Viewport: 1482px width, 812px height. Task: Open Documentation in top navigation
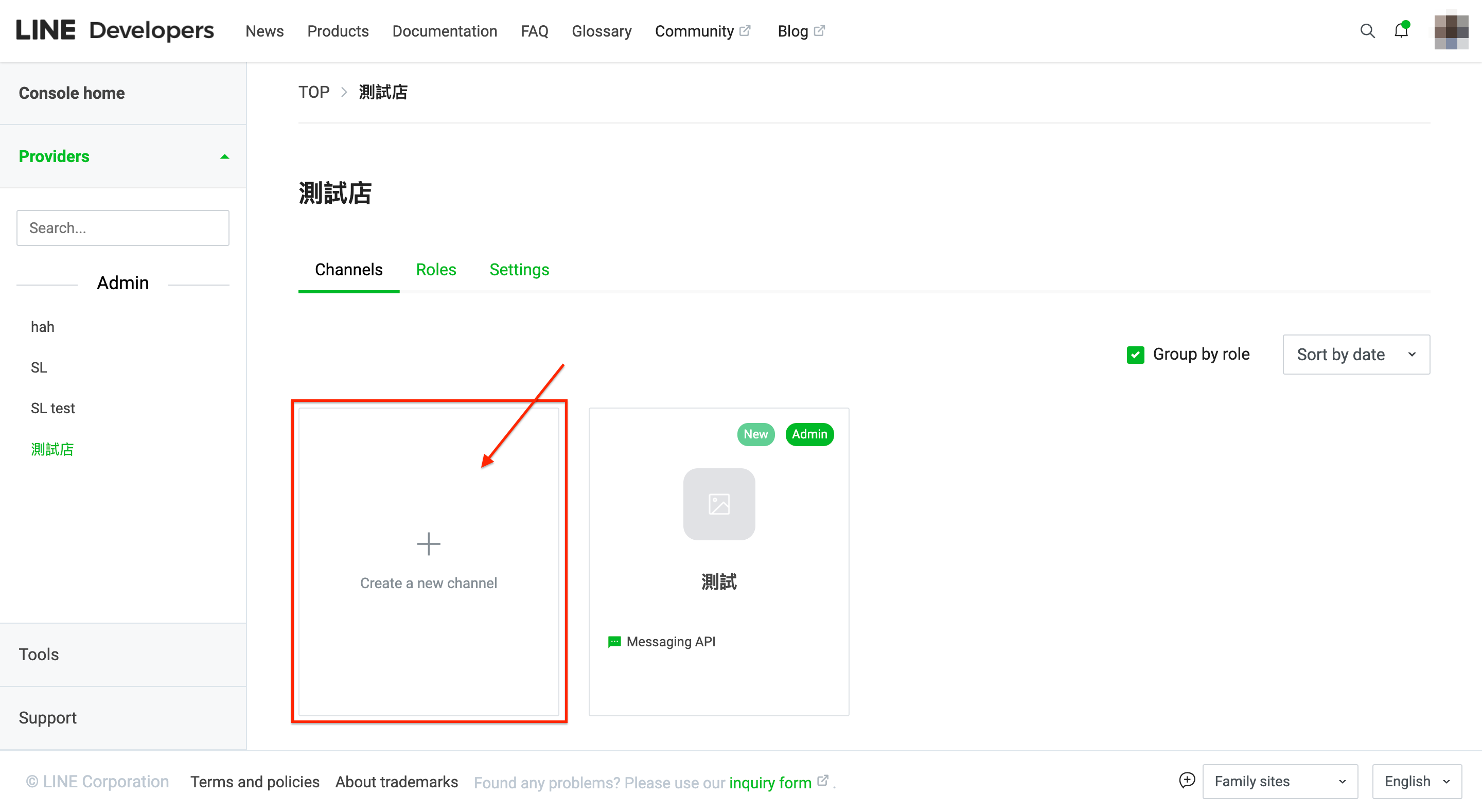click(444, 31)
